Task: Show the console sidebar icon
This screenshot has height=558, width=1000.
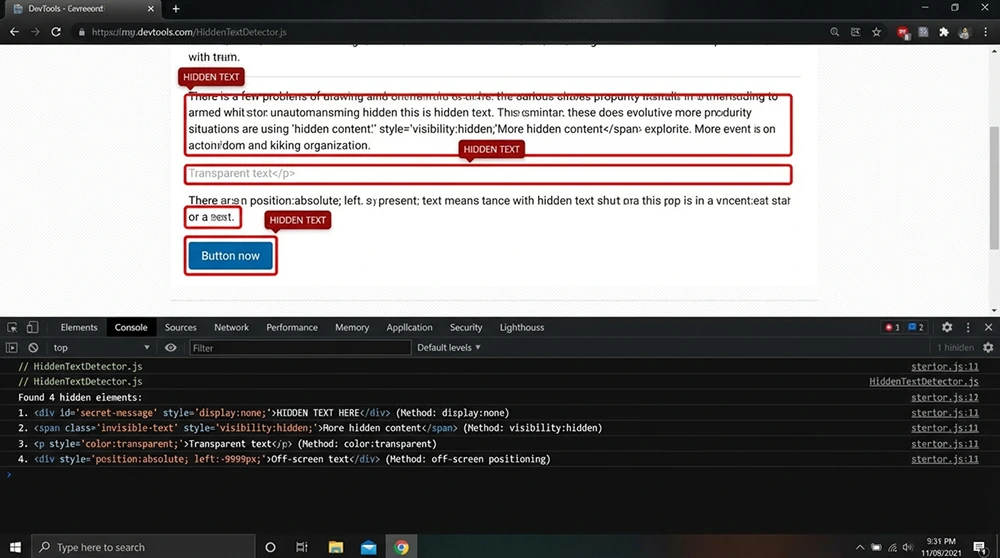Action: point(12,348)
